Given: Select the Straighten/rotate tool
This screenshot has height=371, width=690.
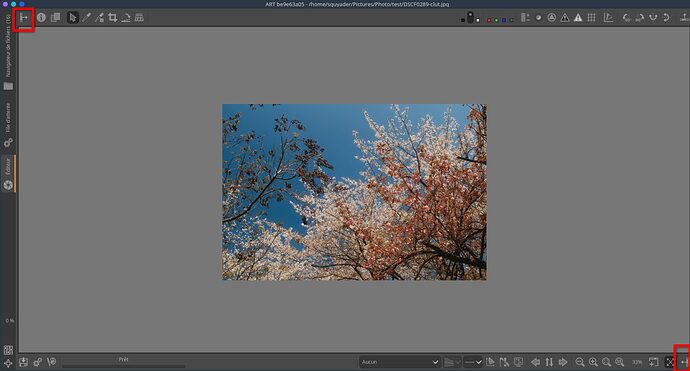Looking at the screenshot, I should click(x=126, y=18).
